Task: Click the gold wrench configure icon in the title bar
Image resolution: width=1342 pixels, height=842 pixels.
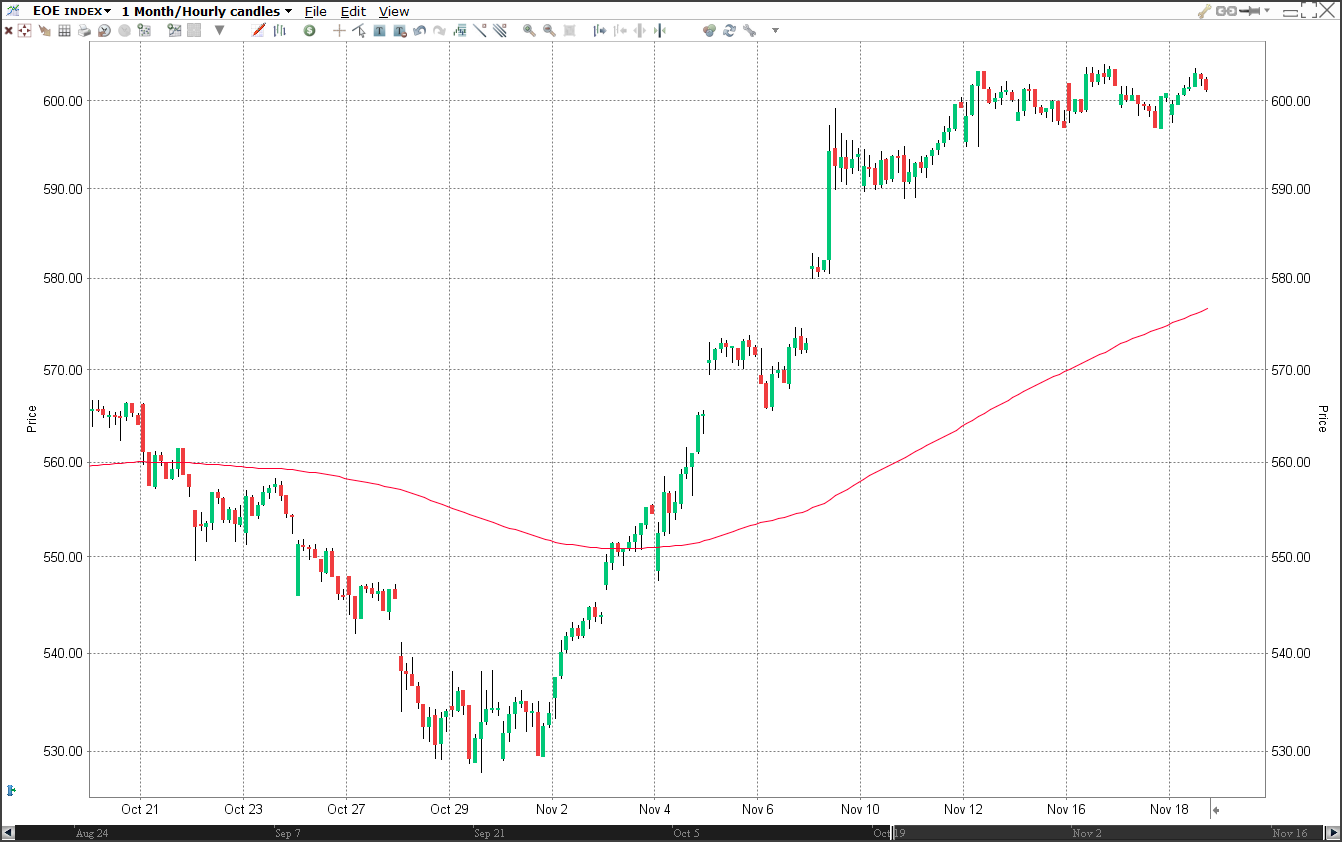Action: point(1205,11)
